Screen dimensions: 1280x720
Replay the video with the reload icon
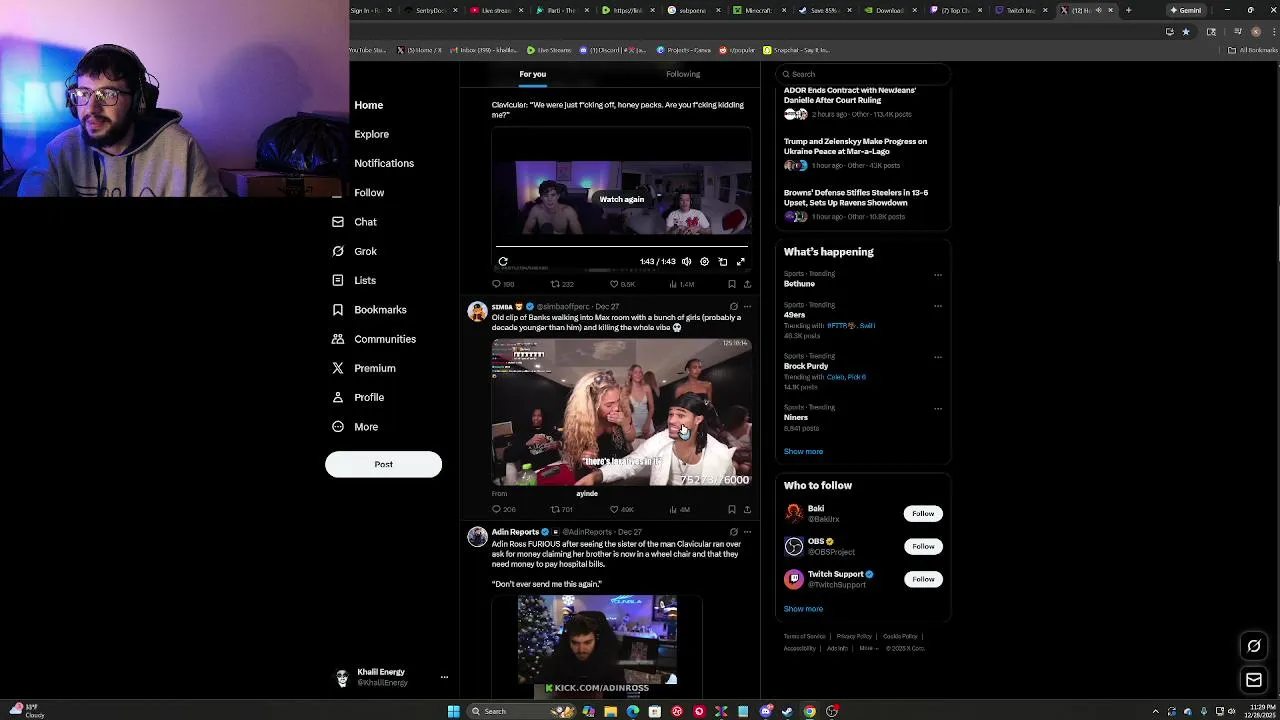point(503,262)
